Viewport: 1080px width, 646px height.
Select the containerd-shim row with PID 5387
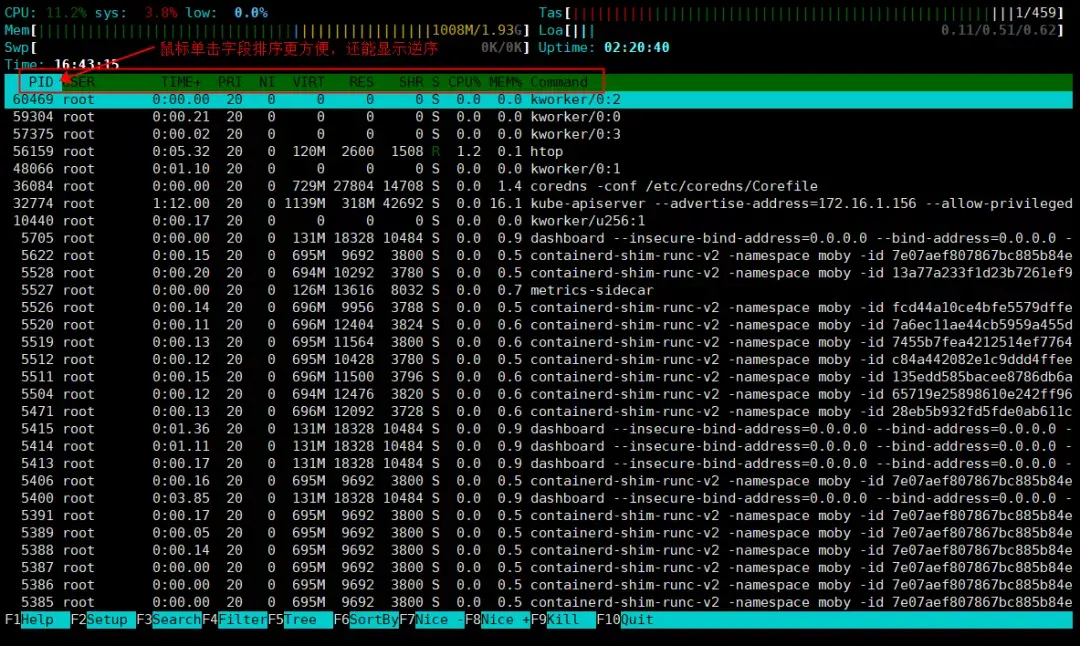point(539,567)
